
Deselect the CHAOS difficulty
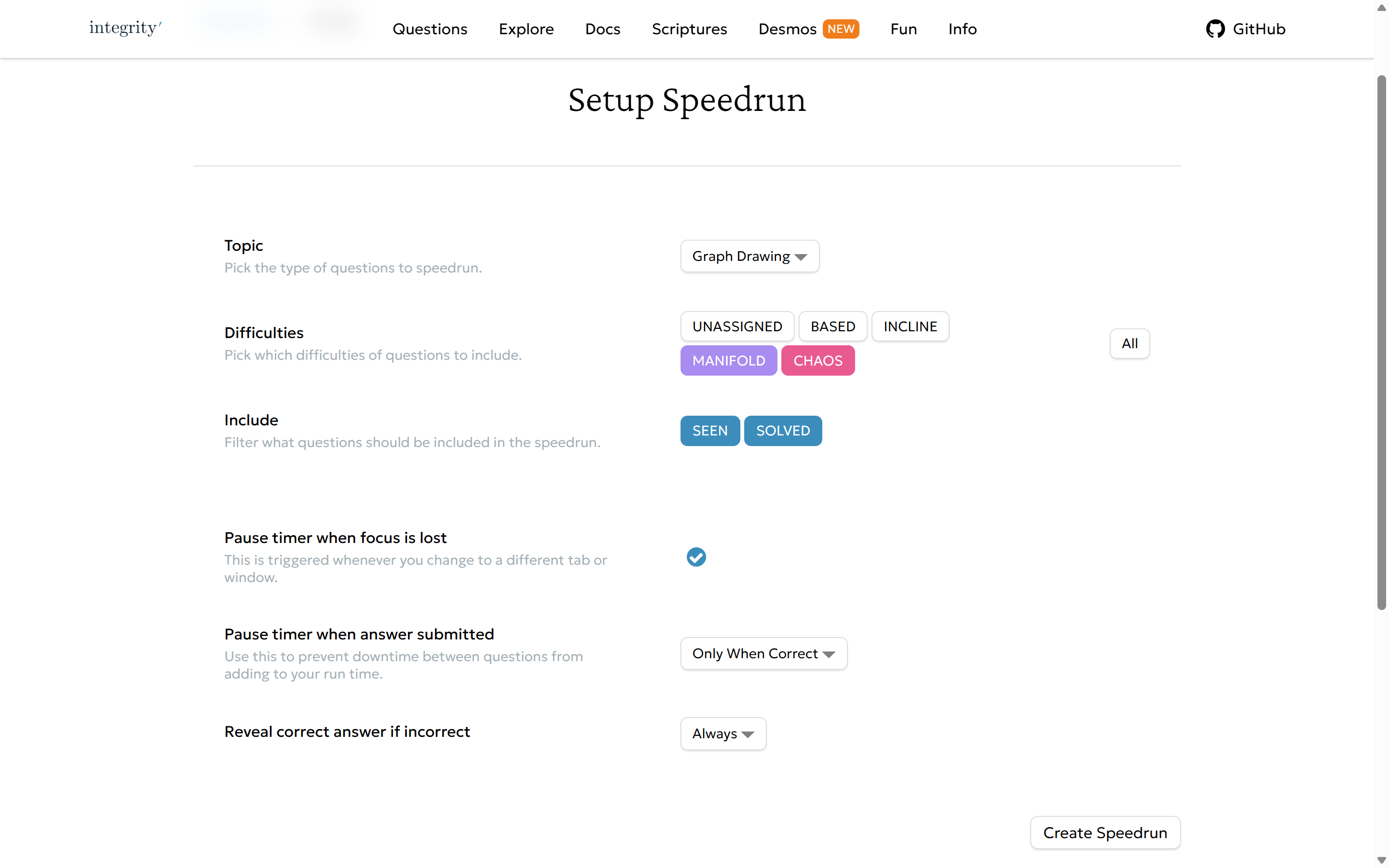pyautogui.click(x=817, y=361)
